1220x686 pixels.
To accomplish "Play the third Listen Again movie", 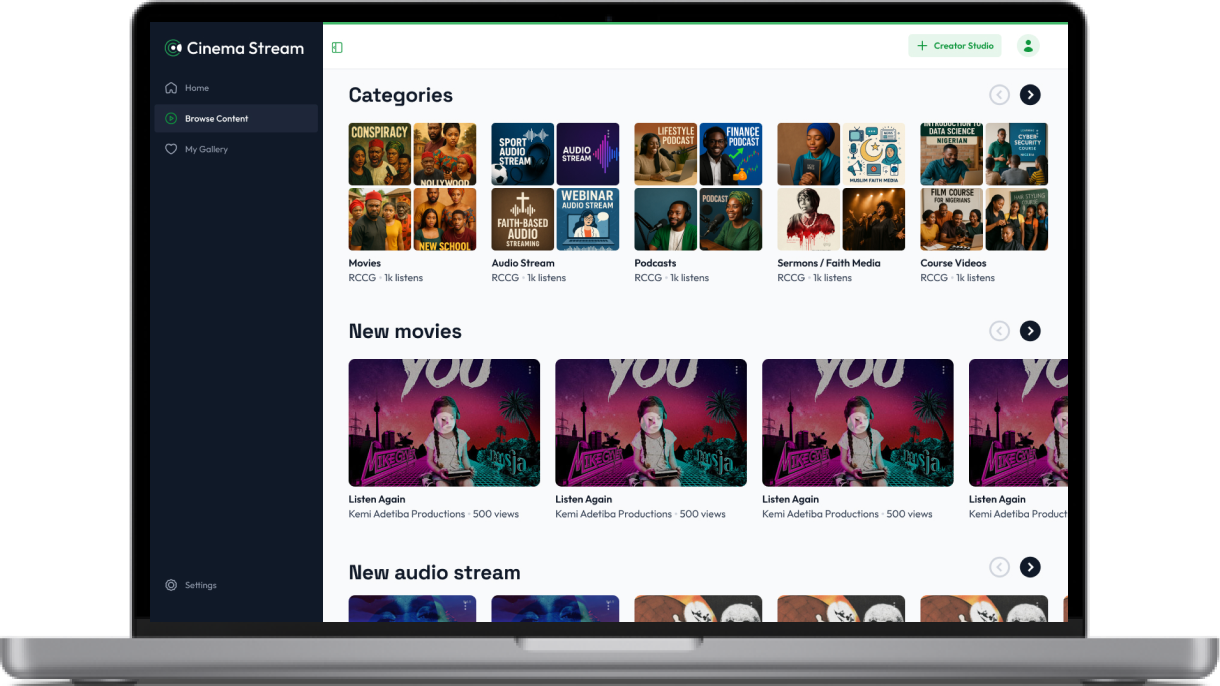I will tap(857, 422).
